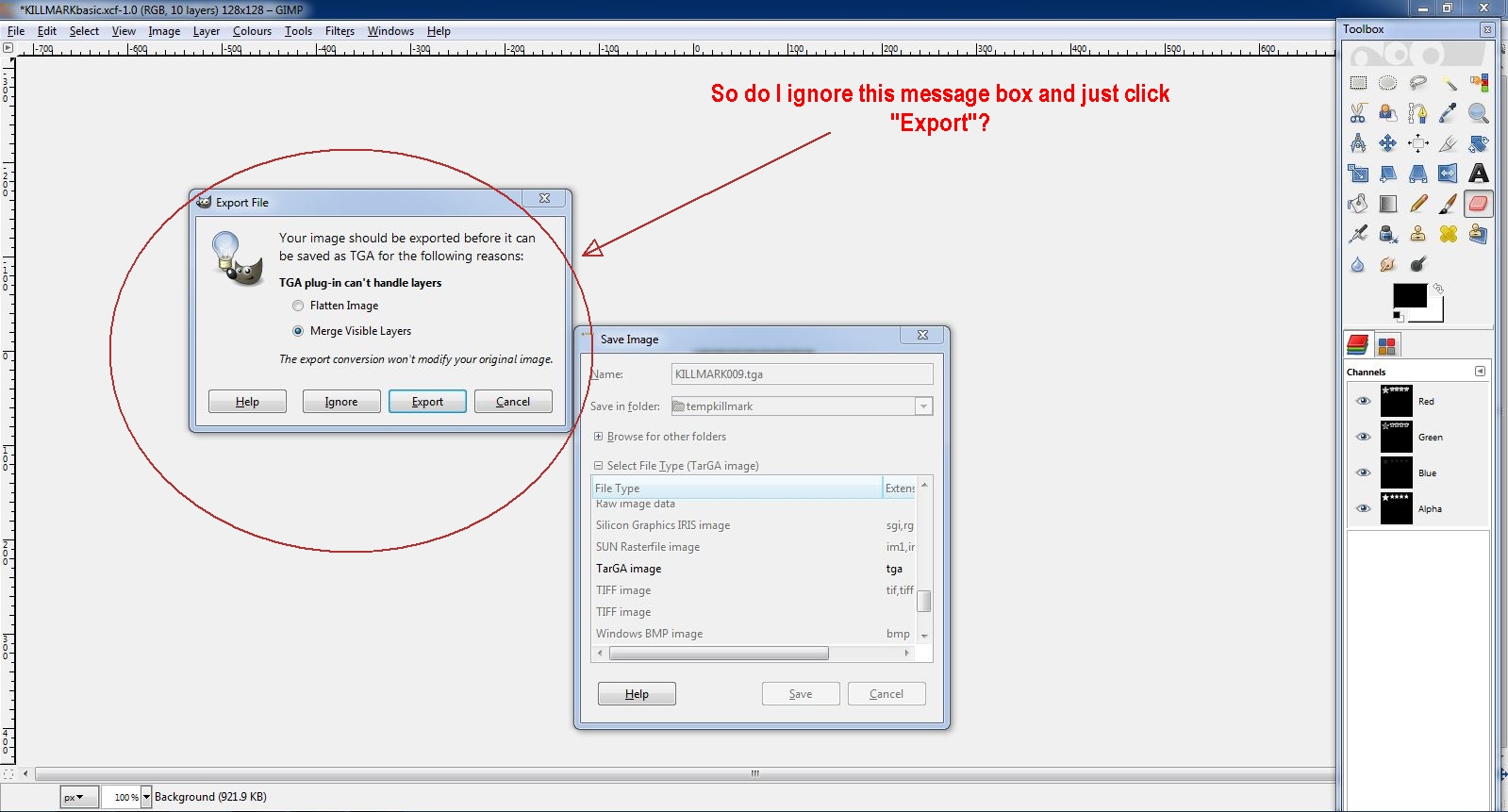The width and height of the screenshot is (1508, 812).
Task: Select the Bucket Fill tool
Action: [1358, 204]
